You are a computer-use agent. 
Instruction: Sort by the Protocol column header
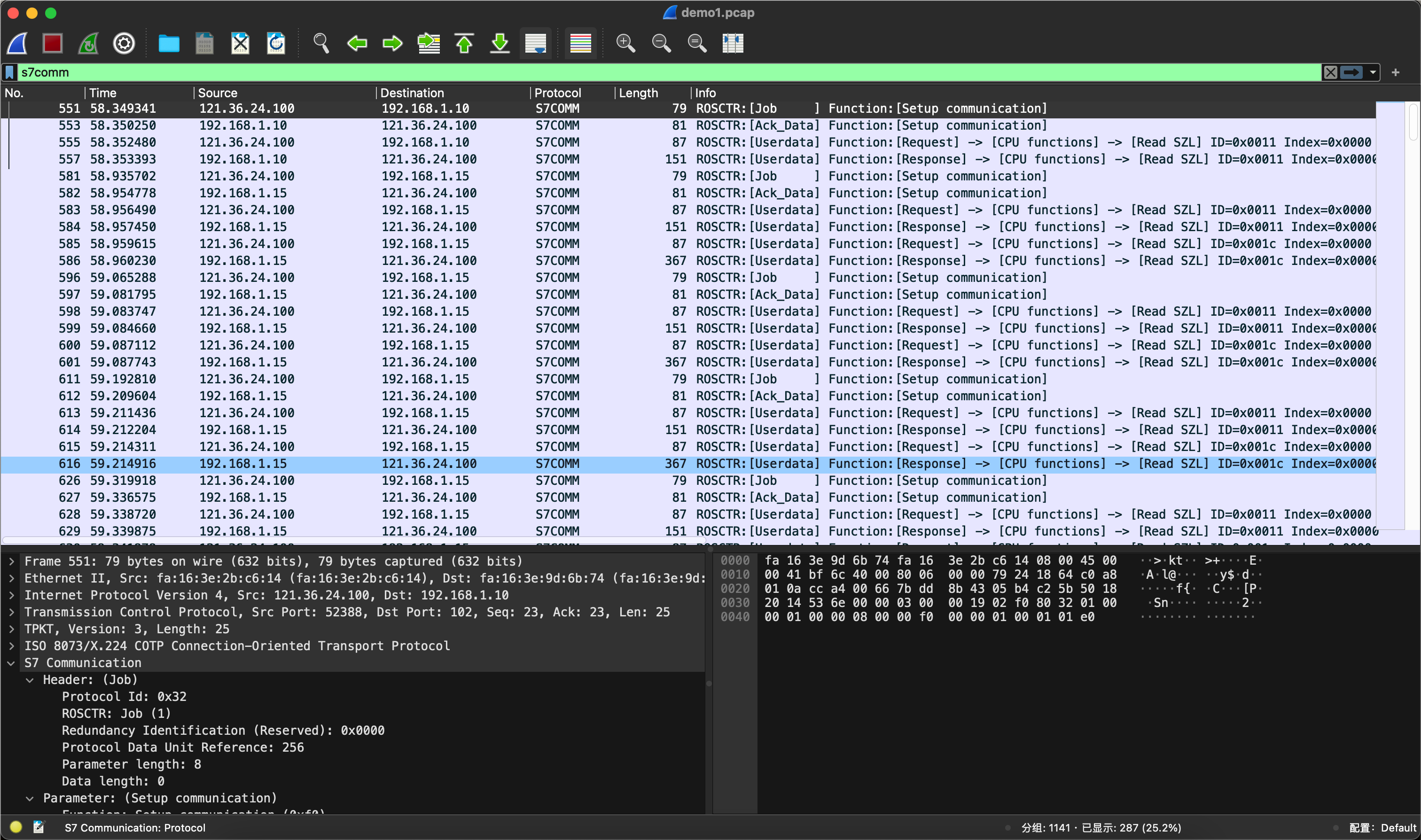pos(572,93)
